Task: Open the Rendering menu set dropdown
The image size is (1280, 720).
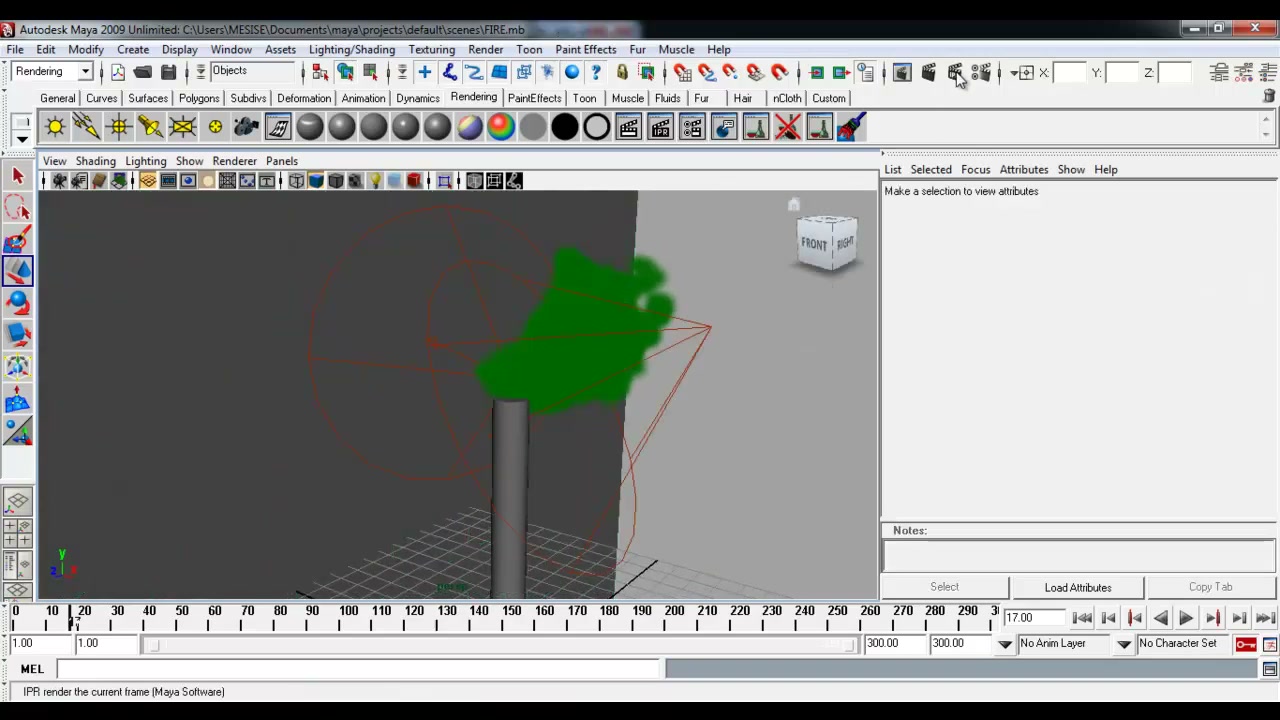Action: click(52, 71)
